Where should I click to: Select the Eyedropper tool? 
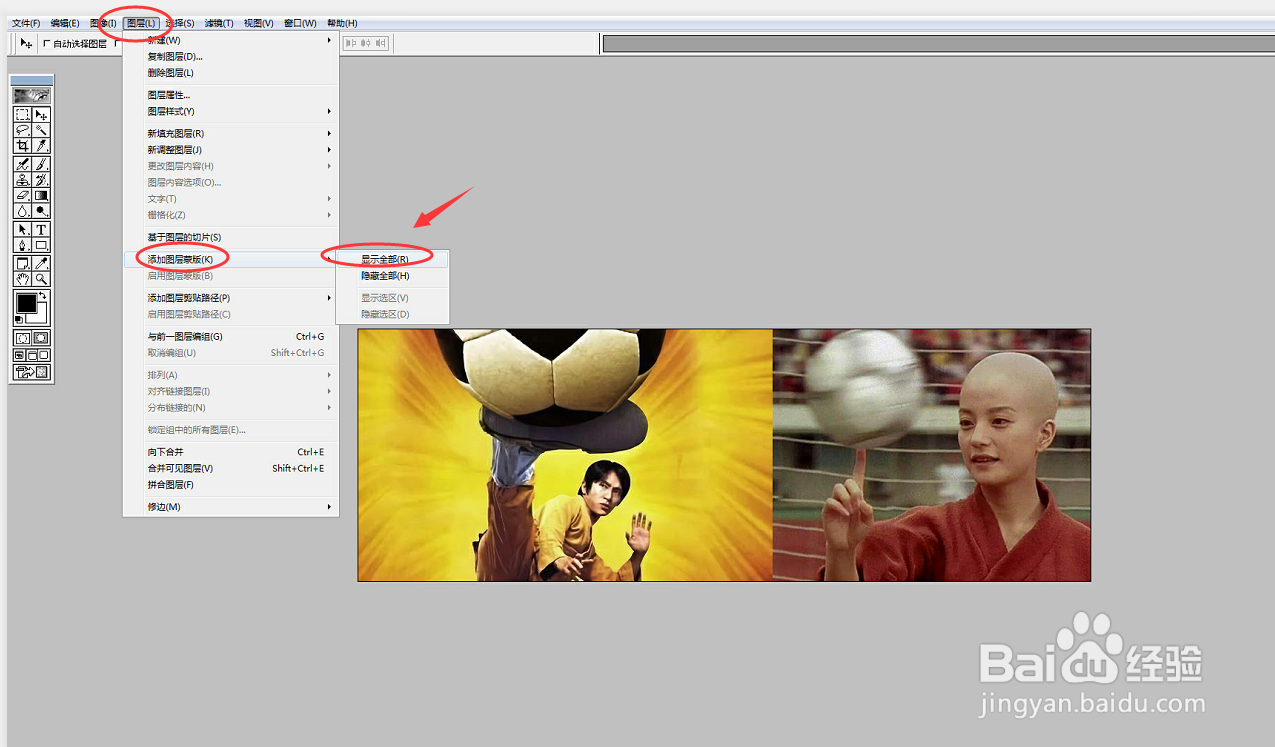[x=42, y=263]
